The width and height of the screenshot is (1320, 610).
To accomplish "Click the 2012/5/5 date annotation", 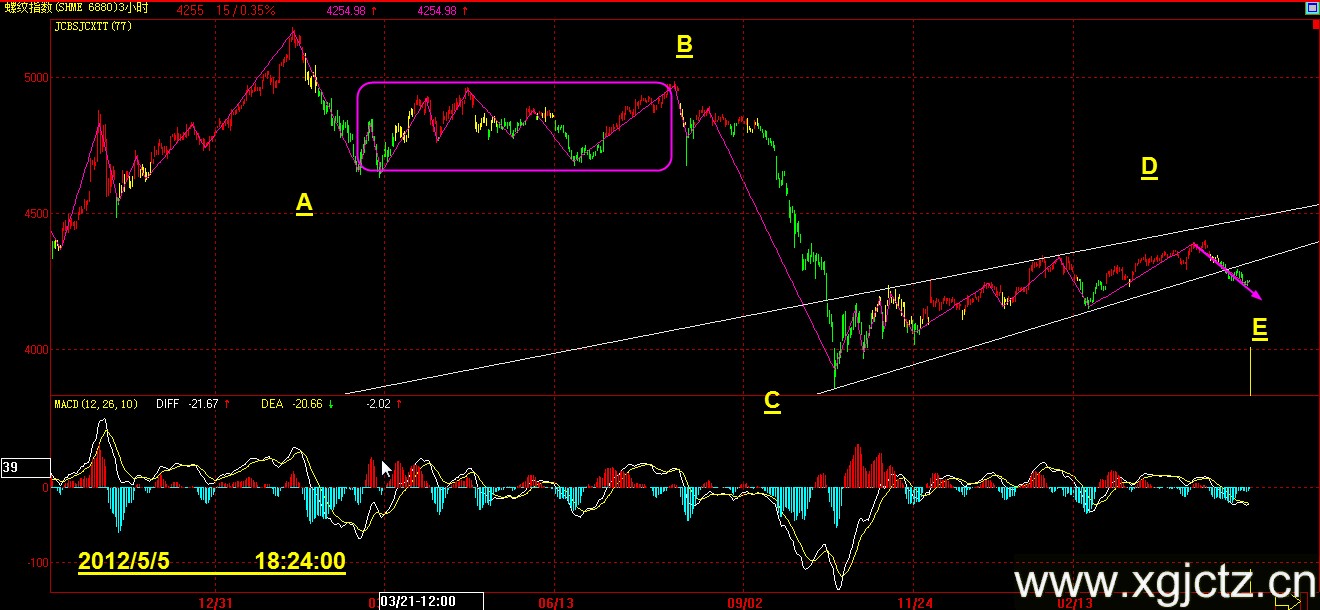I will coord(124,562).
